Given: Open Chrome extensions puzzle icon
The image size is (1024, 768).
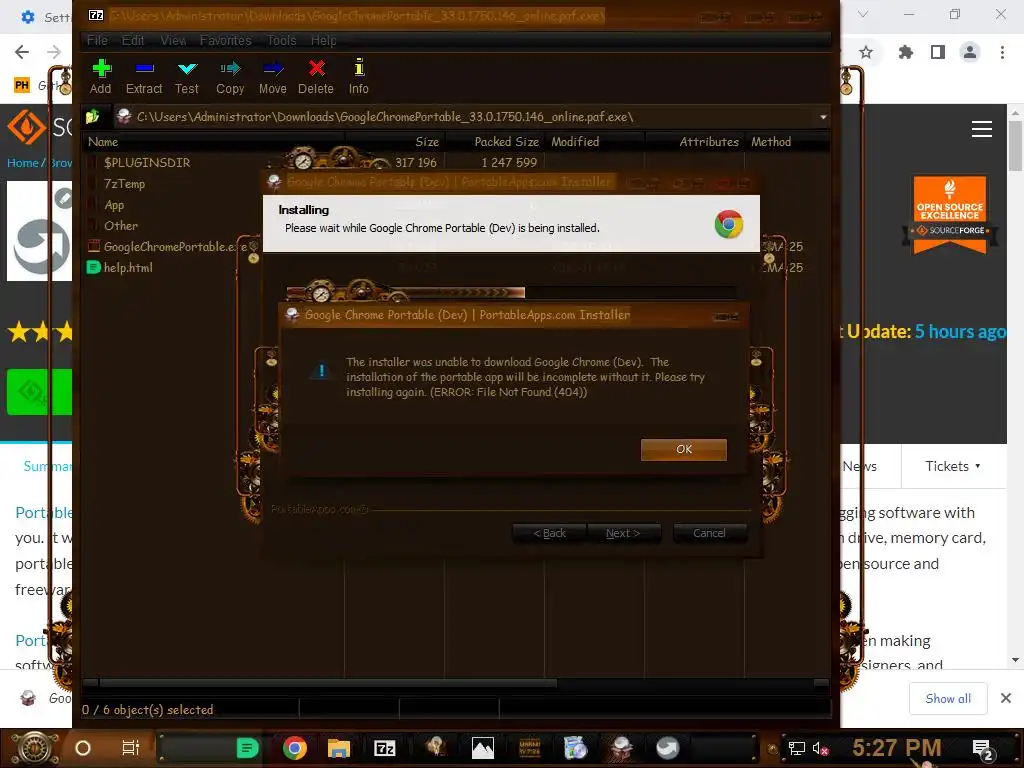Looking at the screenshot, I should [906, 52].
